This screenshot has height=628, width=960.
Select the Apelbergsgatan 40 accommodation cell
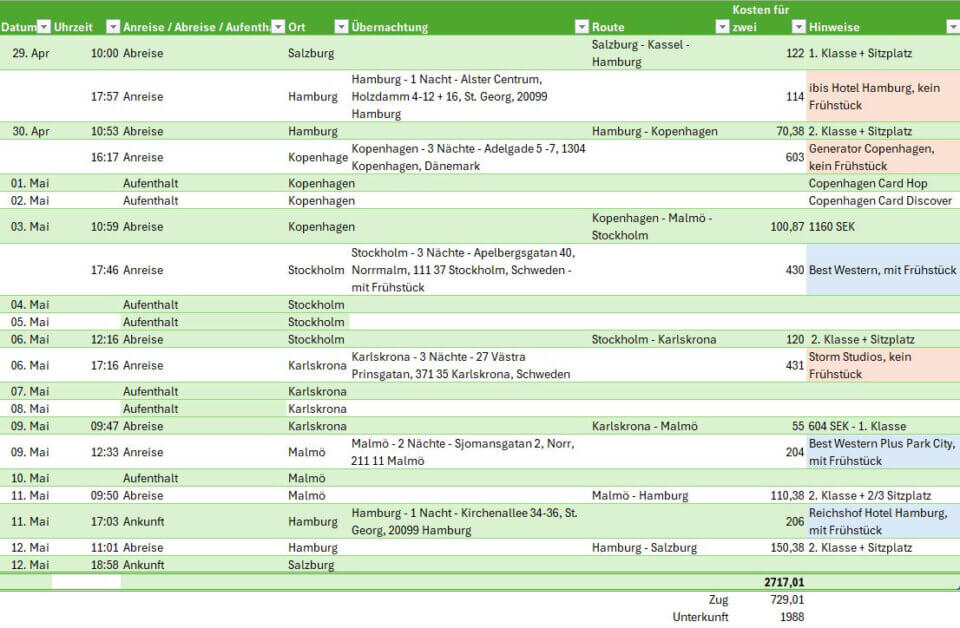tap(470, 270)
